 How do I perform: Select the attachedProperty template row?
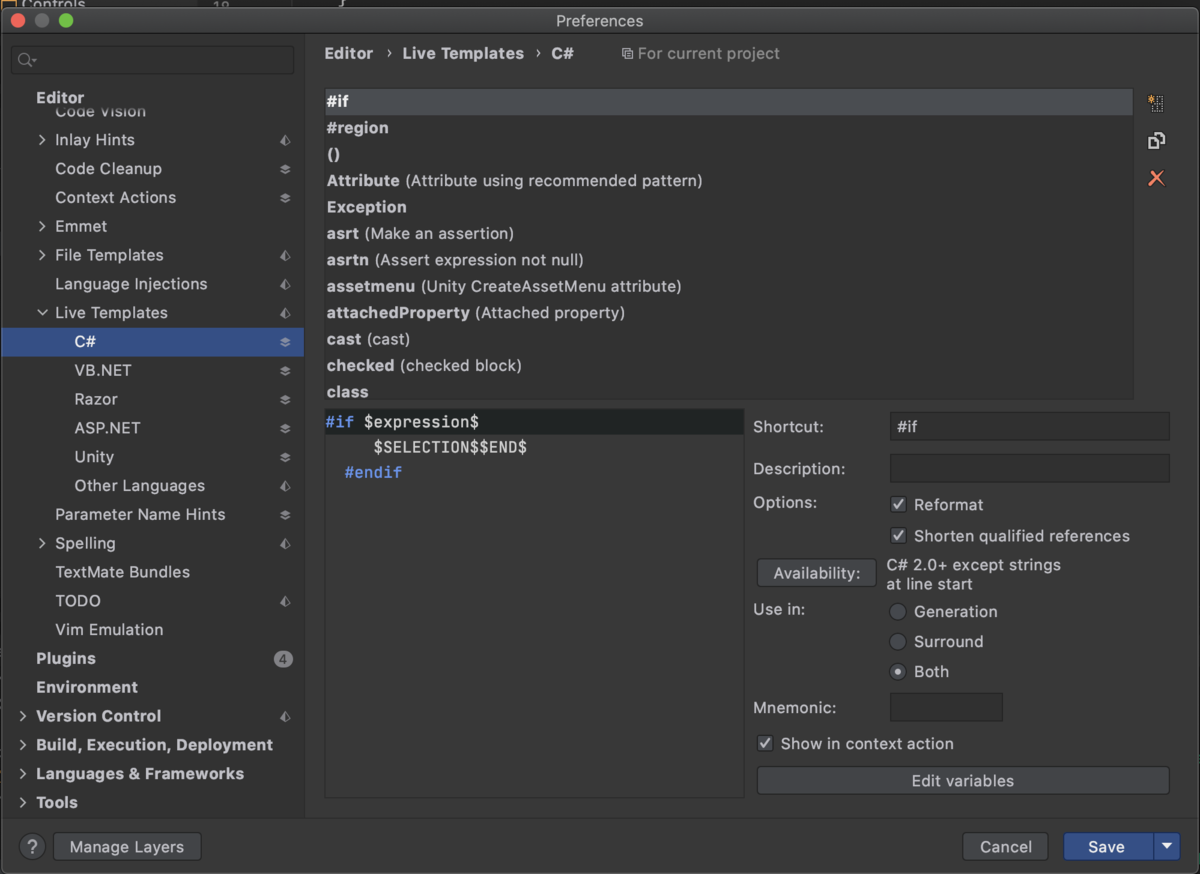pos(729,313)
